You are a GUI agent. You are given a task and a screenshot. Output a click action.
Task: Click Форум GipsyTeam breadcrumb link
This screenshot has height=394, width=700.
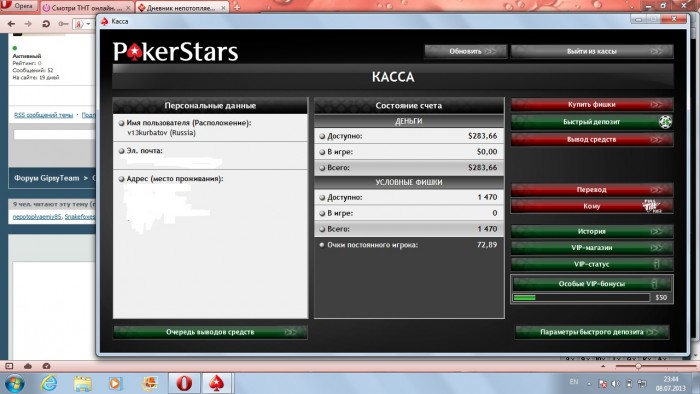click(46, 178)
